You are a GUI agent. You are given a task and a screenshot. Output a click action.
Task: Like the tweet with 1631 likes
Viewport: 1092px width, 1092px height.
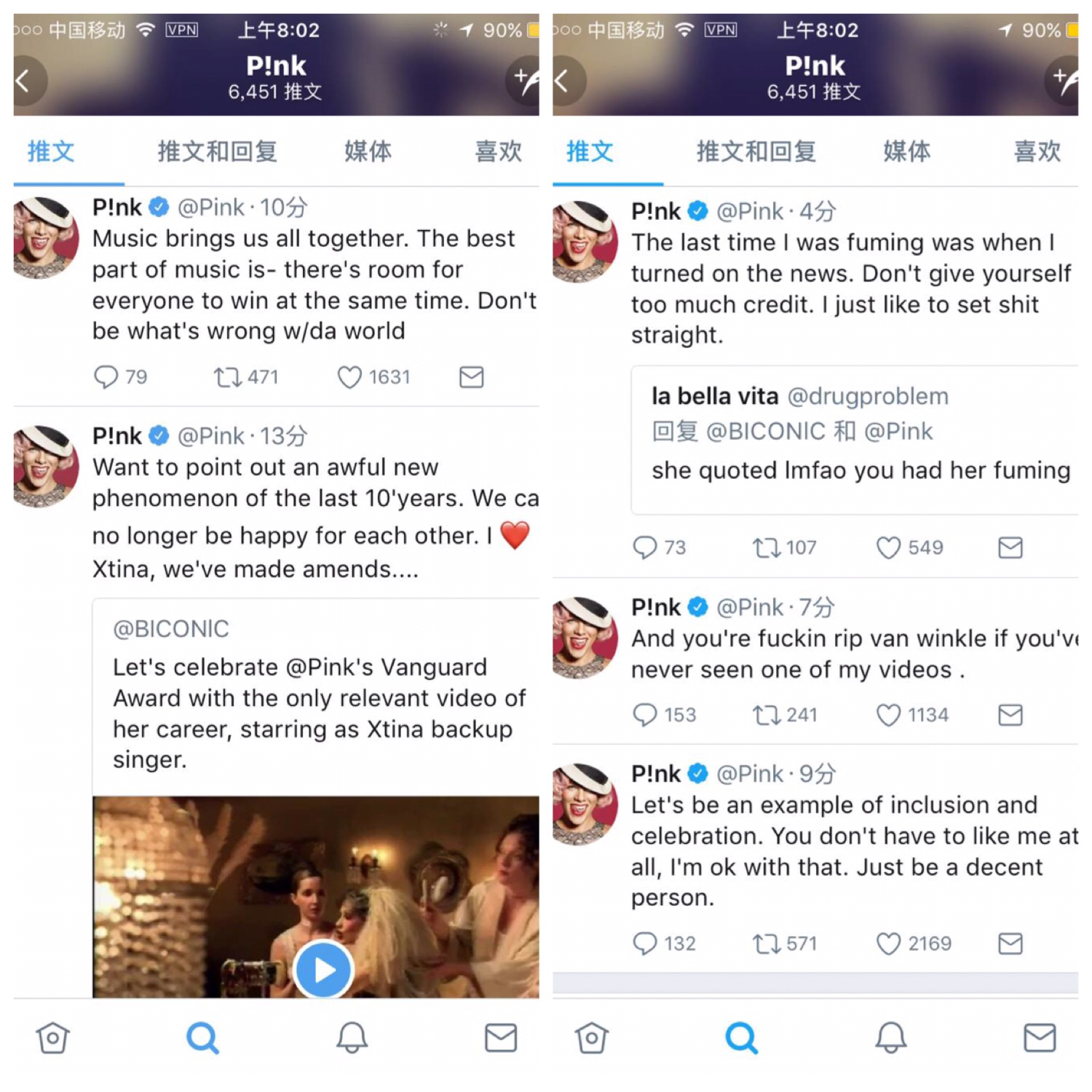pyautogui.click(x=349, y=377)
